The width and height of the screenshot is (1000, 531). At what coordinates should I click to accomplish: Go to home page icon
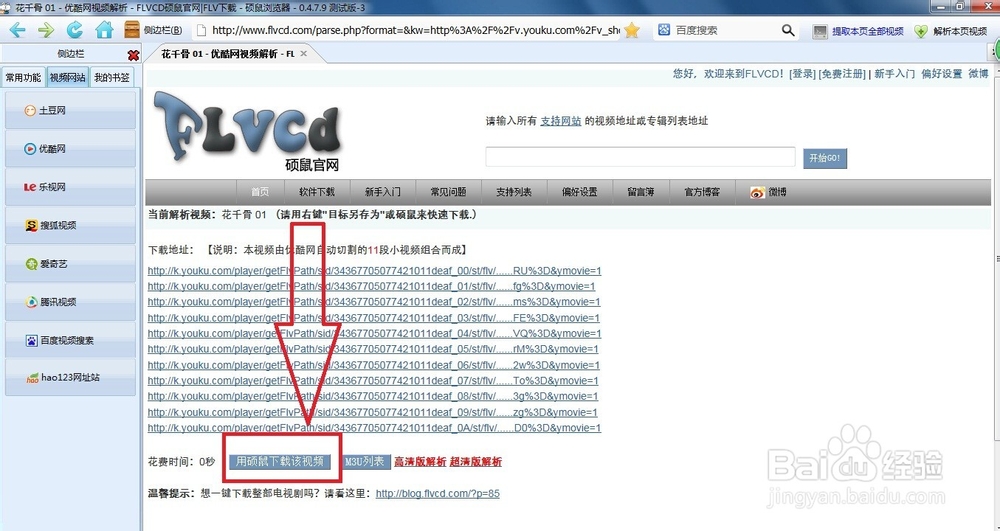point(105,30)
